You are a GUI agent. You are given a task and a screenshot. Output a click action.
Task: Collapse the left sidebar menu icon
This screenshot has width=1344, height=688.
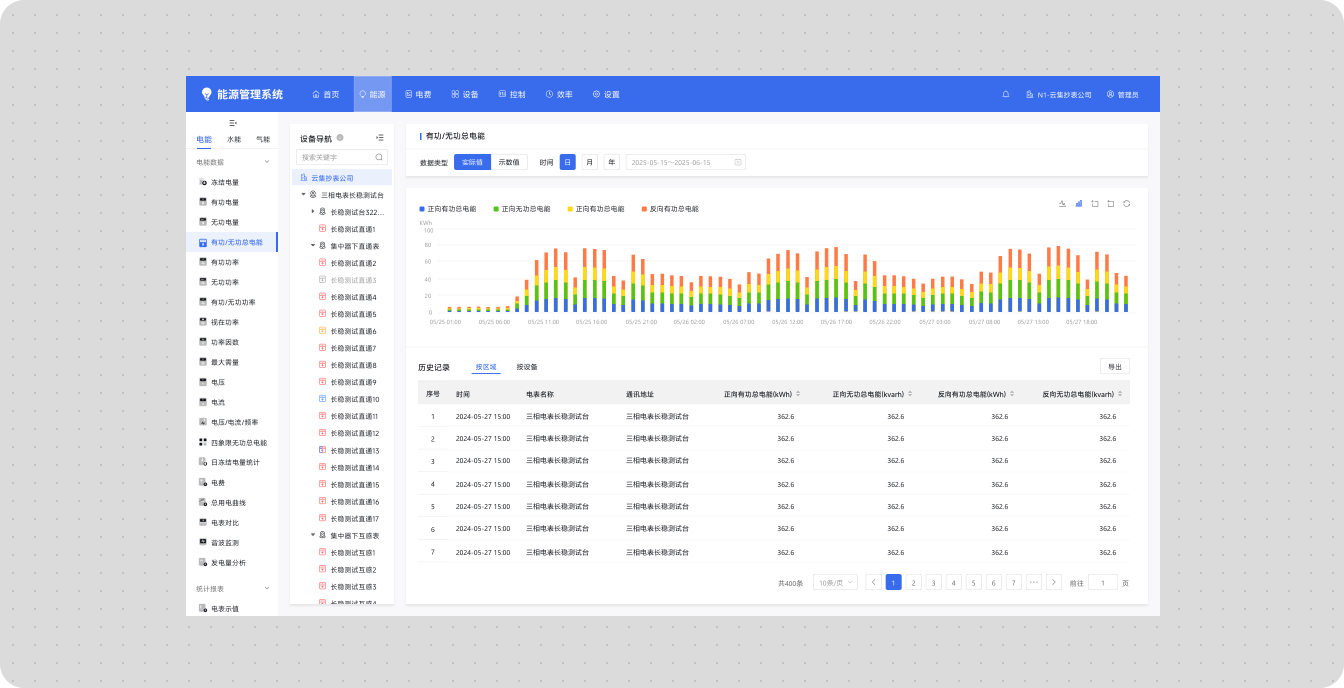233,122
